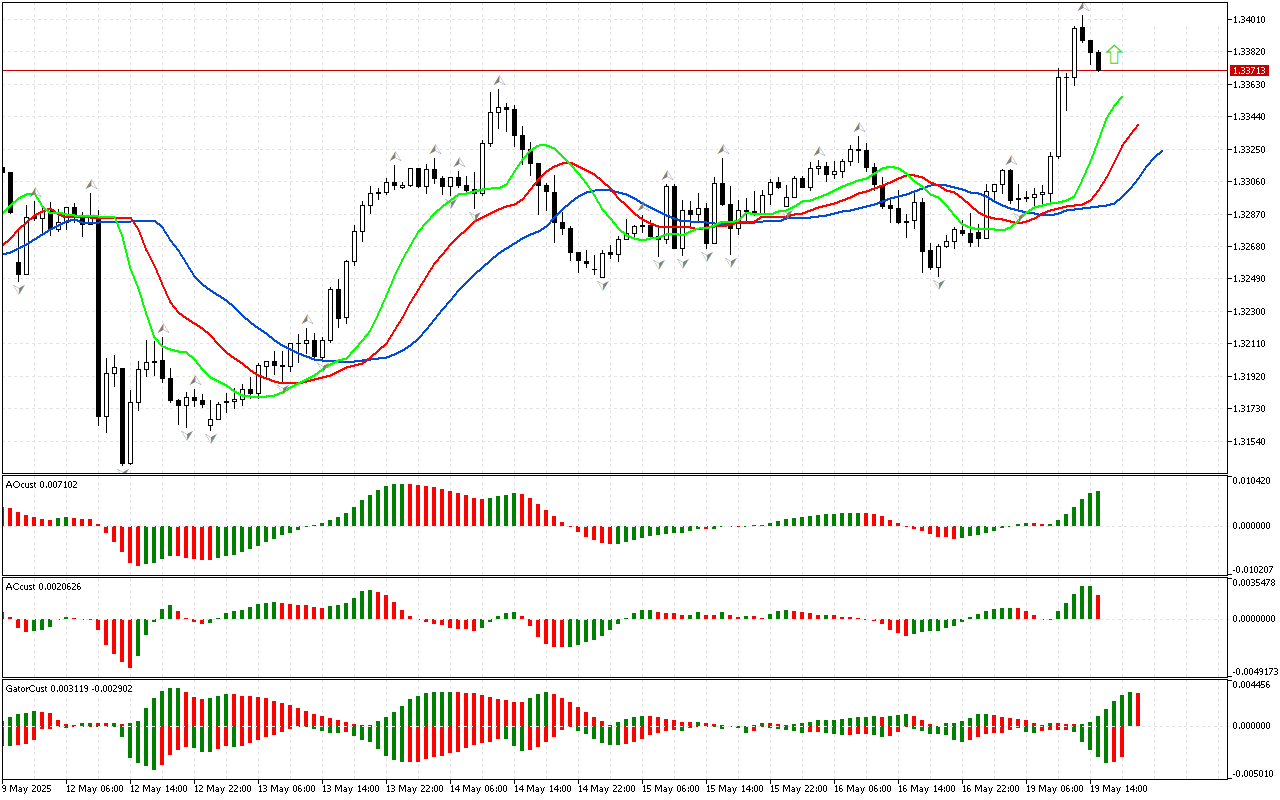The height and width of the screenshot is (800, 1280).
Task: Click the AOcust indicator label
Action: pos(41,485)
